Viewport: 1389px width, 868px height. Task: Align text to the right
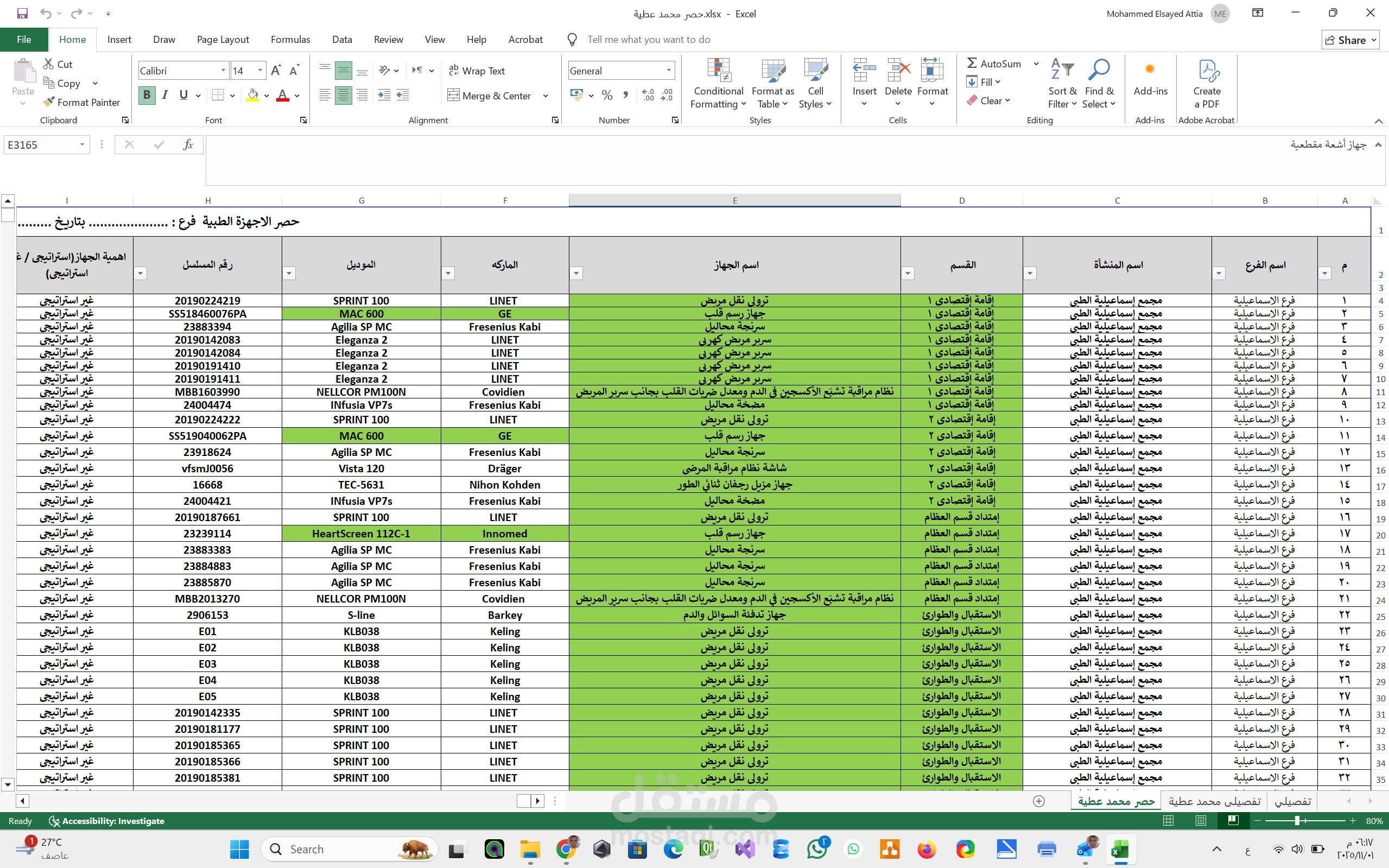pos(362,96)
